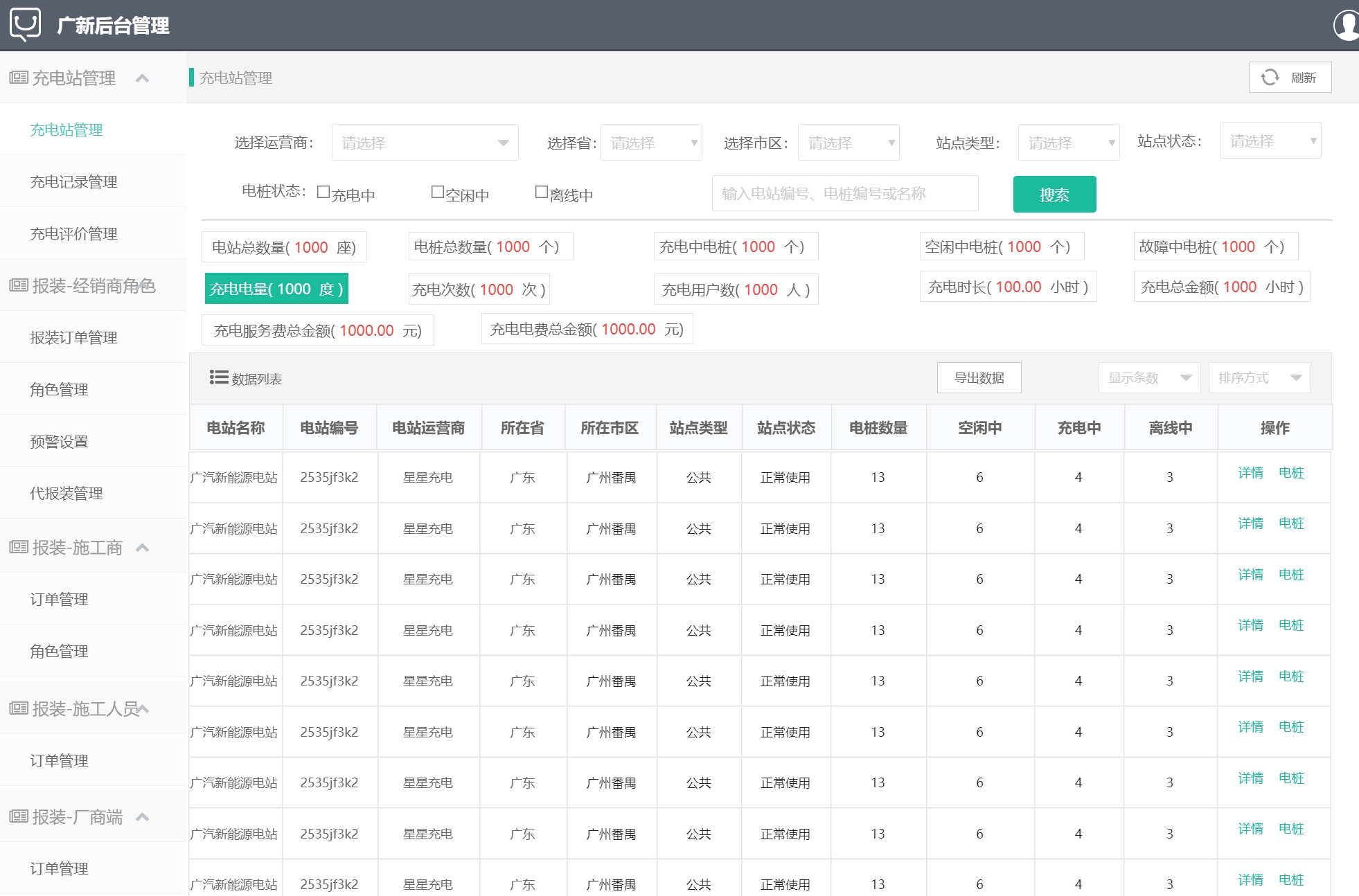The image size is (1359, 896).
Task: Select the 电站总数量 stat tile
Action: point(284,247)
